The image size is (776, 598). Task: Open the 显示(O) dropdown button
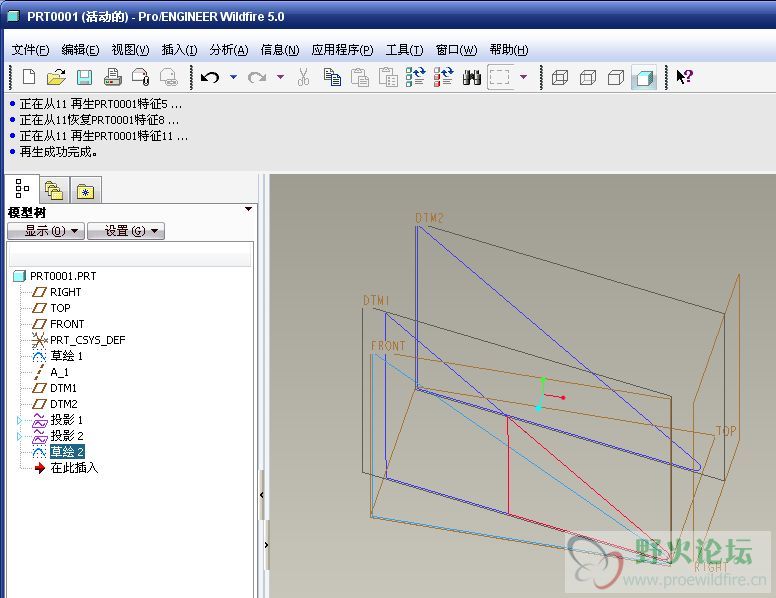tap(46, 231)
